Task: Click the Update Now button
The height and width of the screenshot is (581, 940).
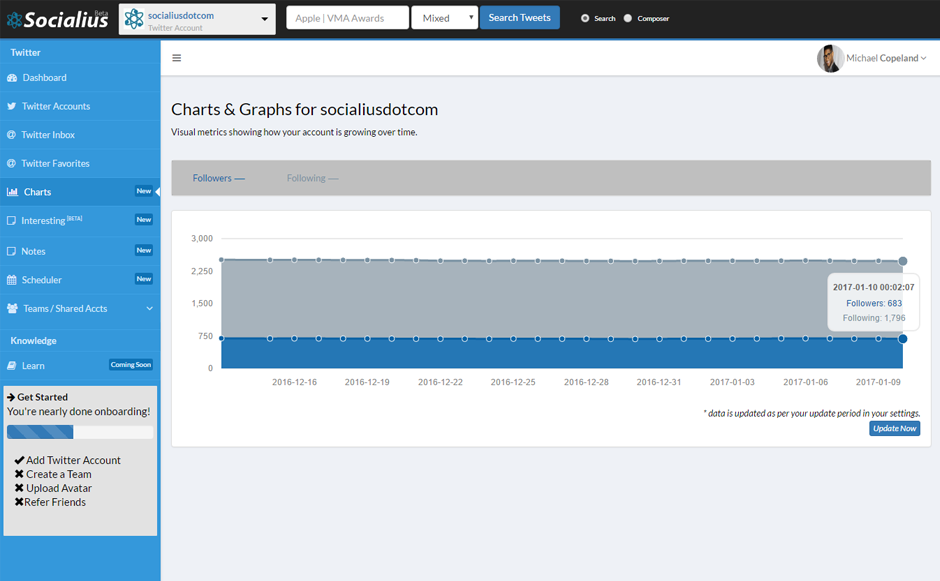Action: (894, 428)
